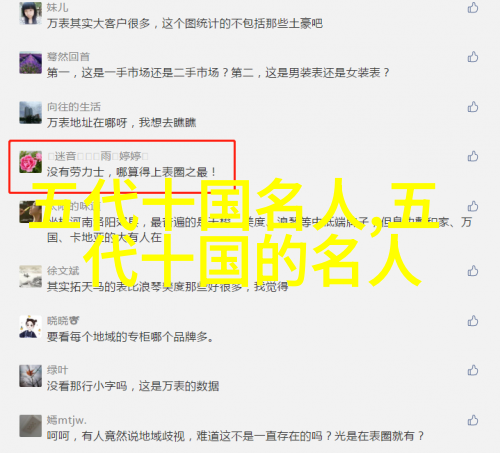Click the username 妹儿
This screenshot has width=500, height=453.
pyautogui.click(x=57, y=7)
